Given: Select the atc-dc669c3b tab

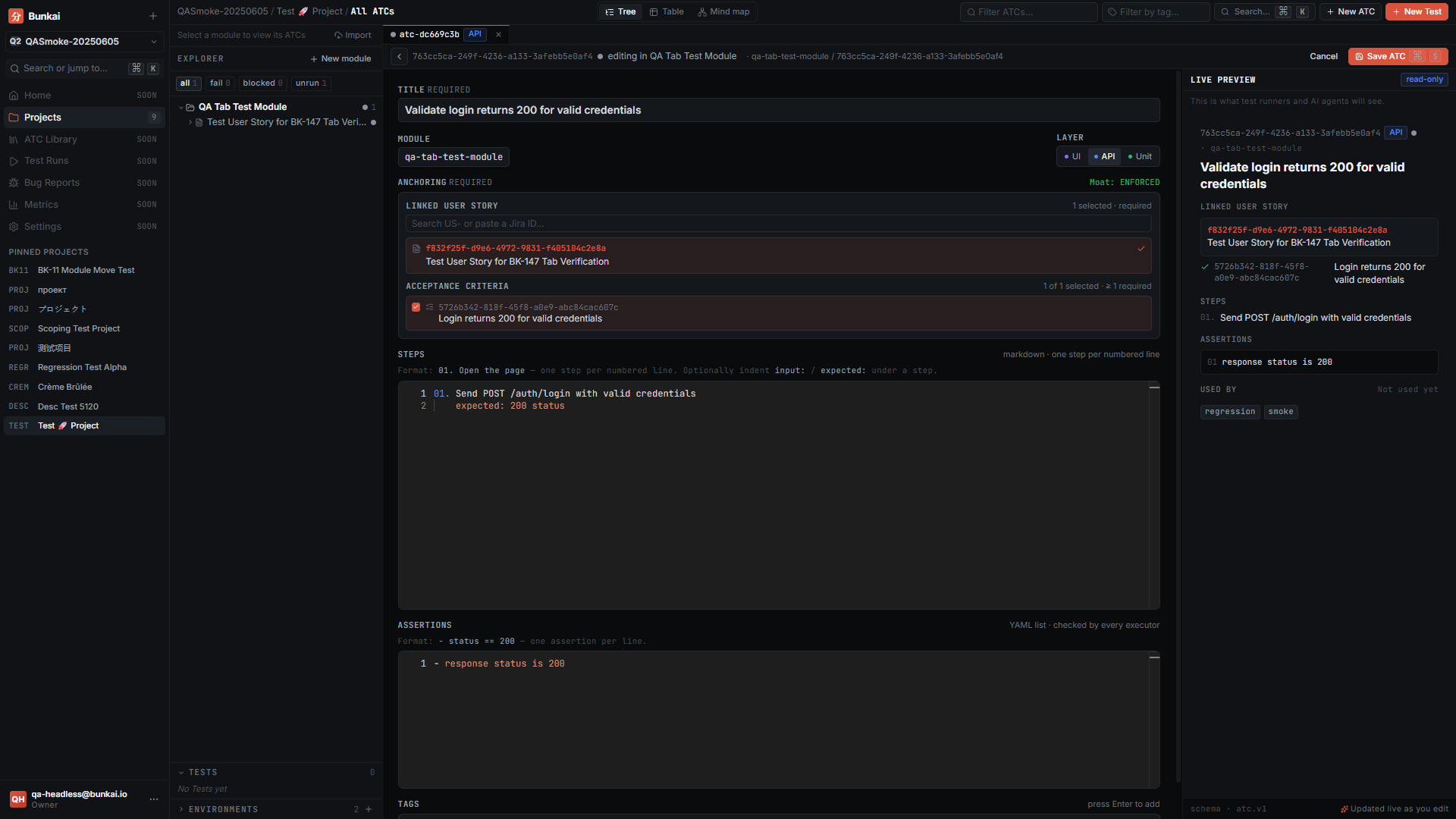Looking at the screenshot, I should (445, 35).
